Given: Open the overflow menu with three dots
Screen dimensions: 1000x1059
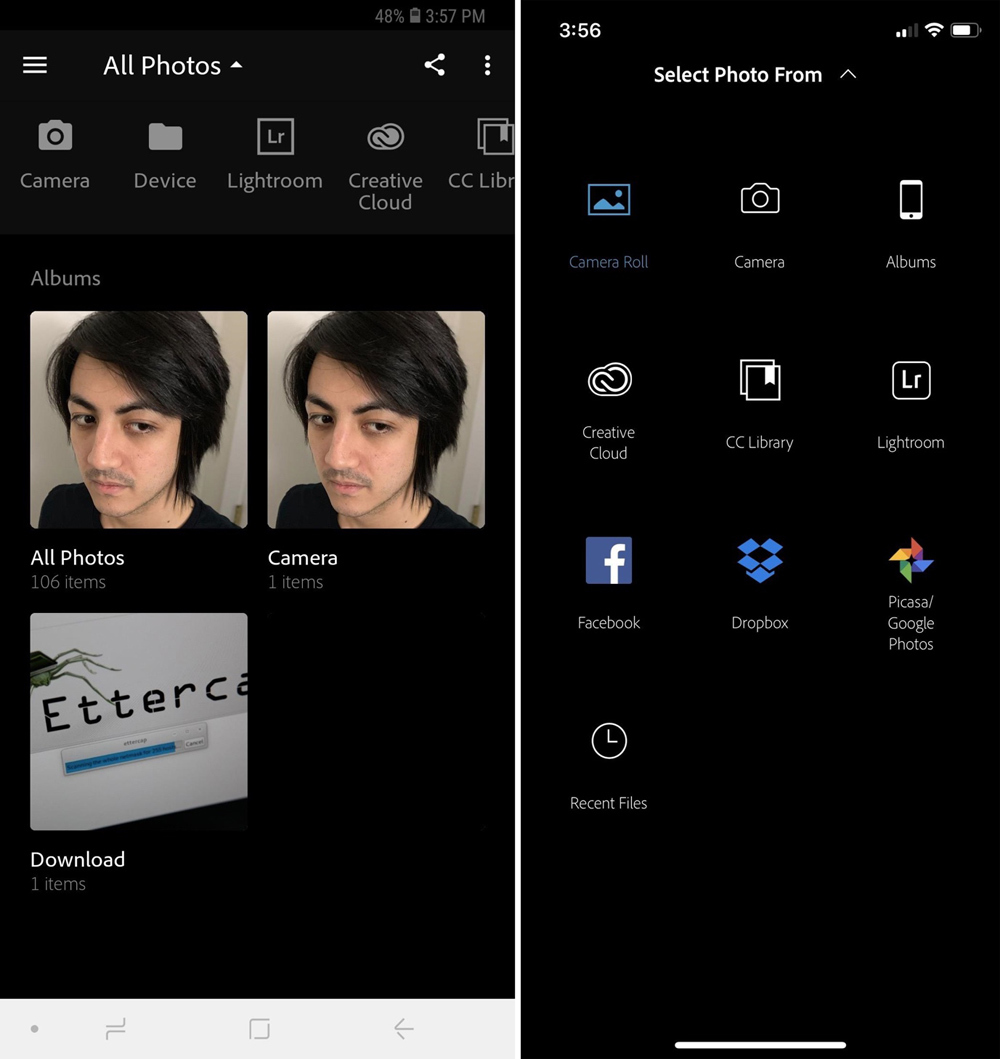Looking at the screenshot, I should pyautogui.click(x=487, y=65).
